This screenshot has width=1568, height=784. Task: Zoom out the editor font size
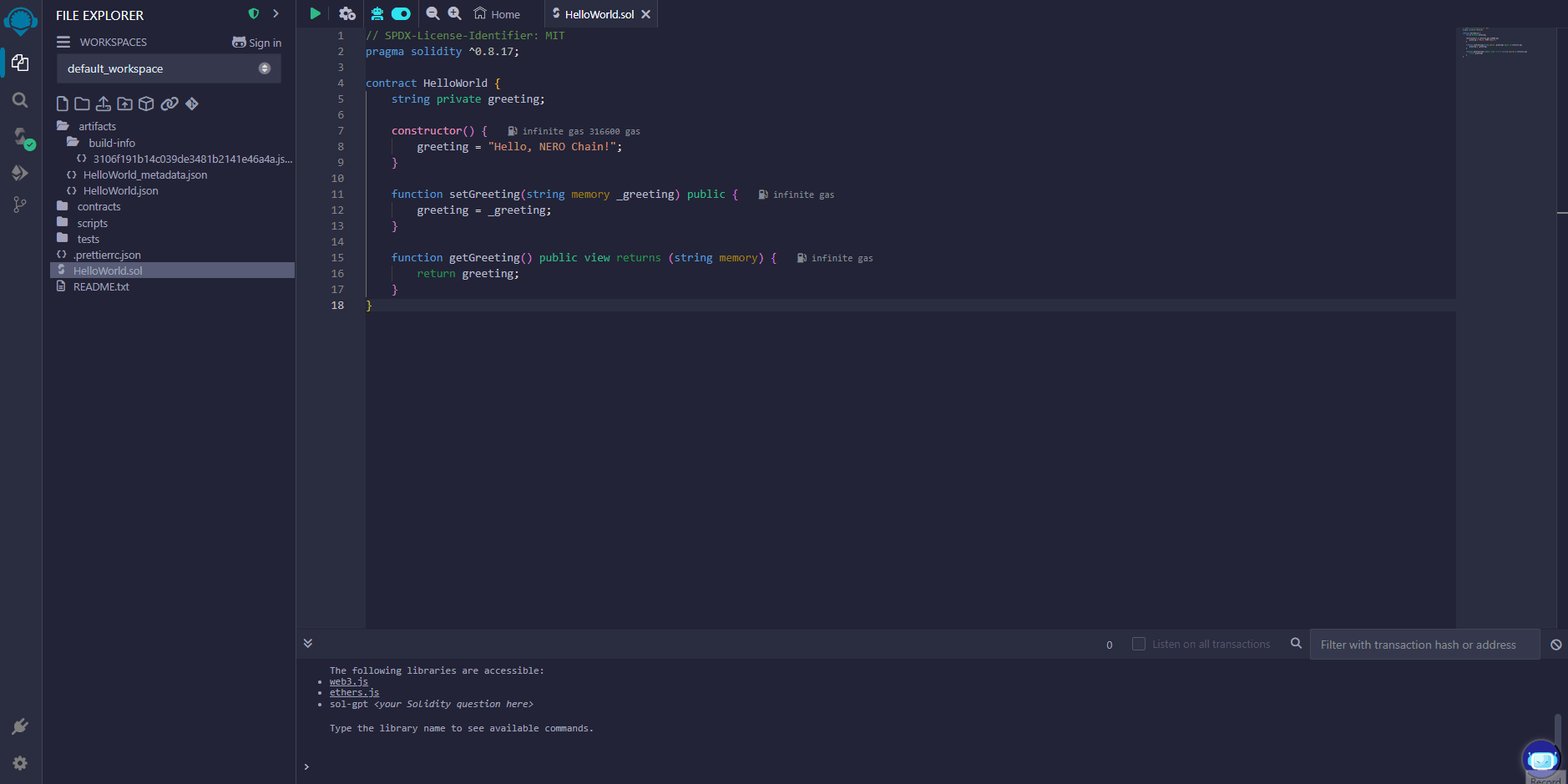432,13
